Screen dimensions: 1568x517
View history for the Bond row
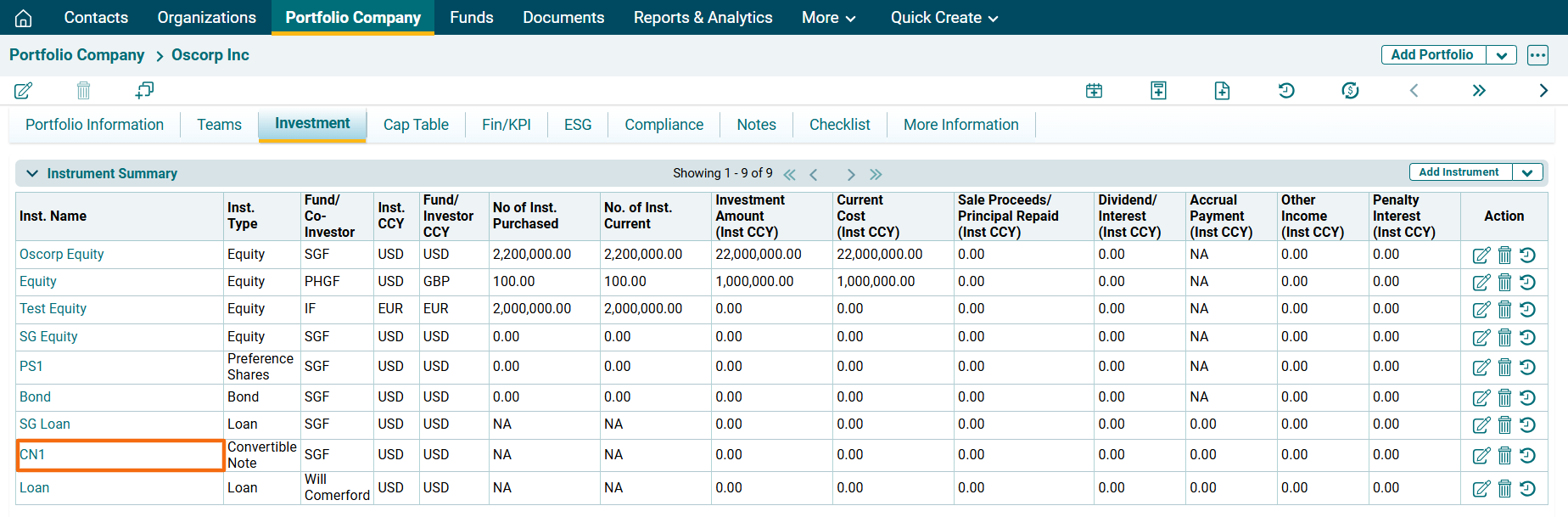[1527, 397]
